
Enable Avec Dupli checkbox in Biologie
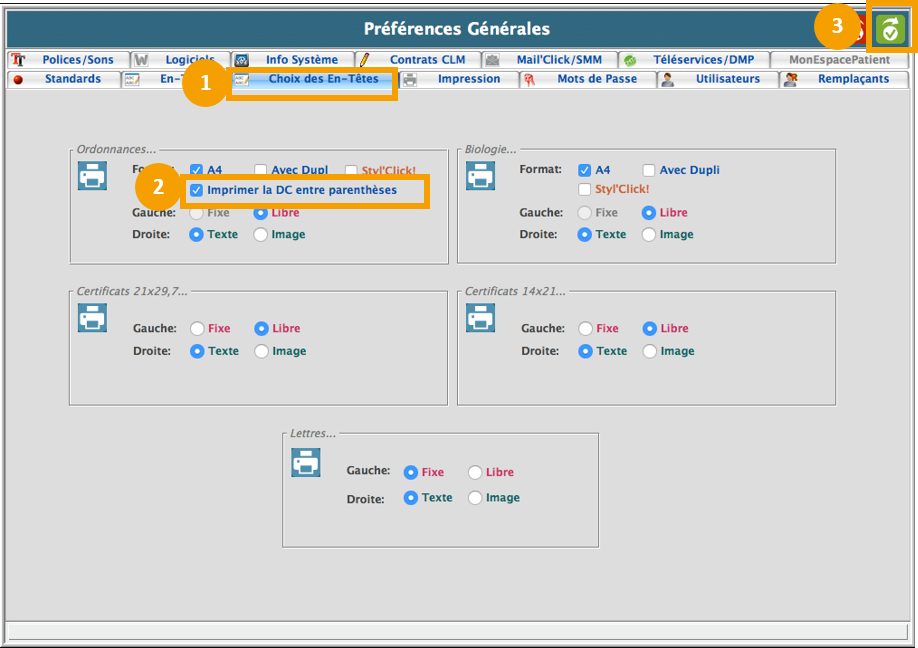coord(649,170)
